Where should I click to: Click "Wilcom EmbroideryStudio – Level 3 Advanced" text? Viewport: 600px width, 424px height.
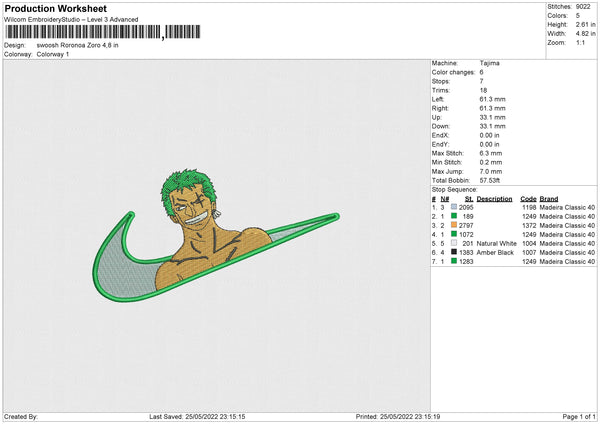point(71,20)
